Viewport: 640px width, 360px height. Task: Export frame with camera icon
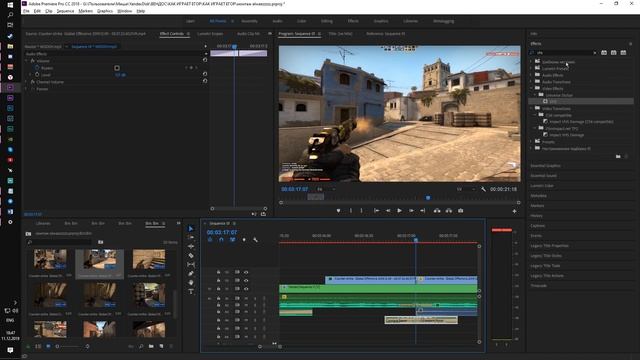click(460, 211)
